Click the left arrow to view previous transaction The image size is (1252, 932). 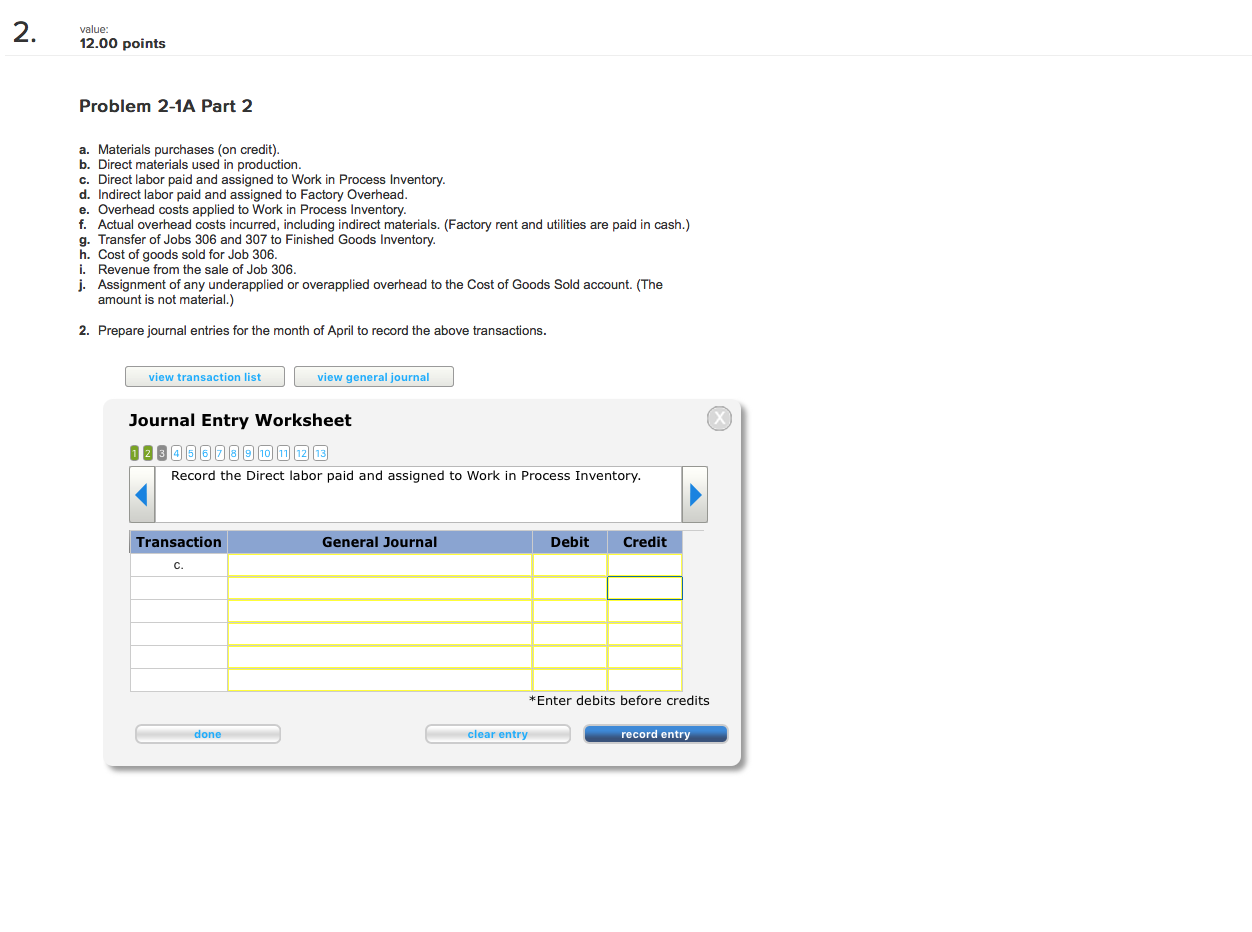pos(141,493)
